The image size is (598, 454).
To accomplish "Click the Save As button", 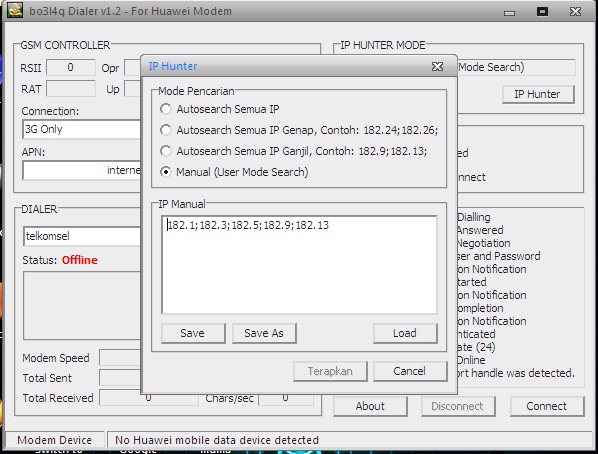I will (x=264, y=333).
